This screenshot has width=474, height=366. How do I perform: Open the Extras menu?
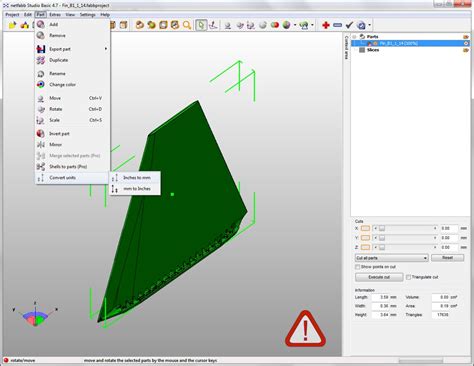[55, 15]
